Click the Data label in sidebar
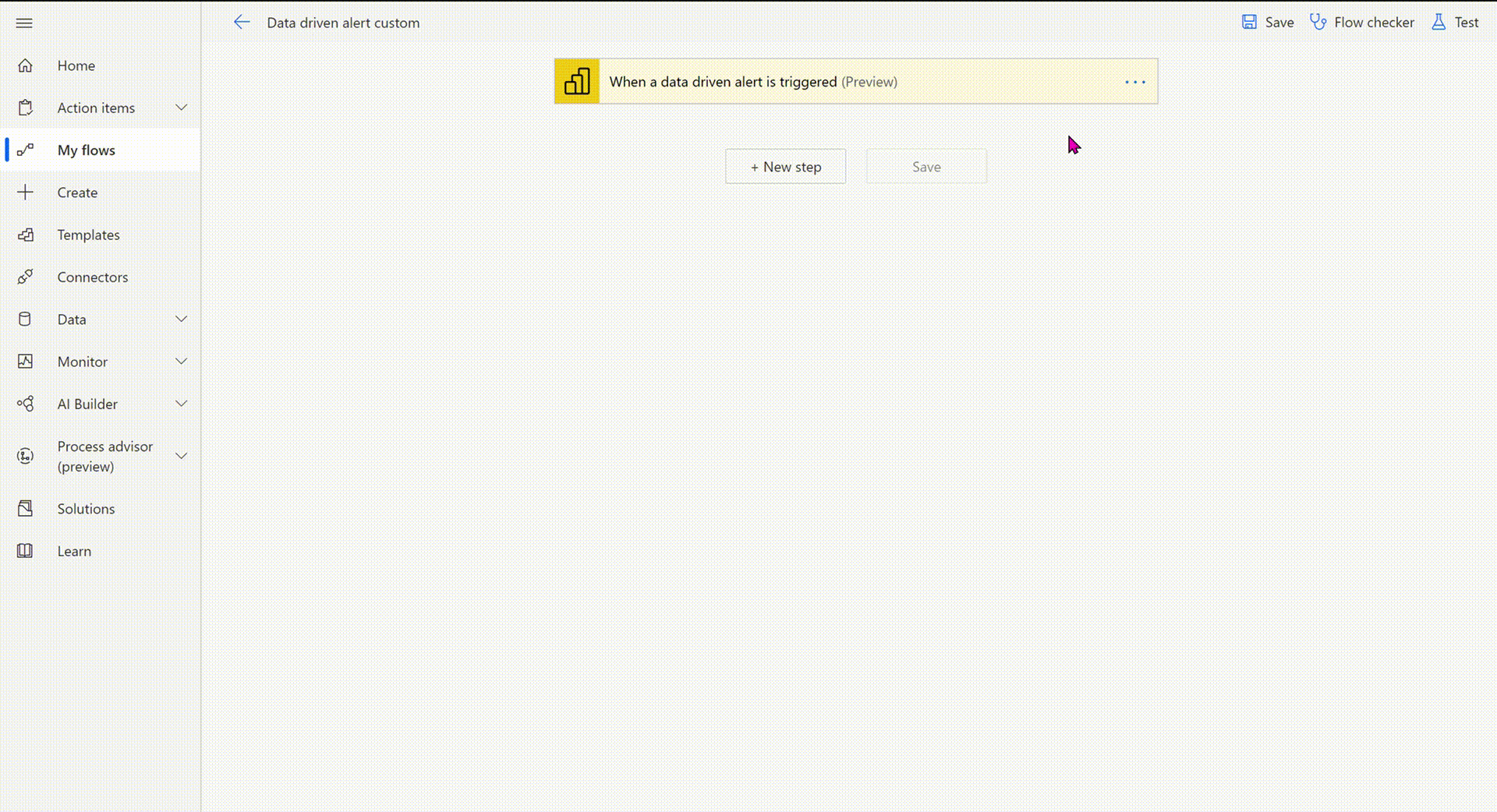This screenshot has height=812, width=1497. [72, 320]
